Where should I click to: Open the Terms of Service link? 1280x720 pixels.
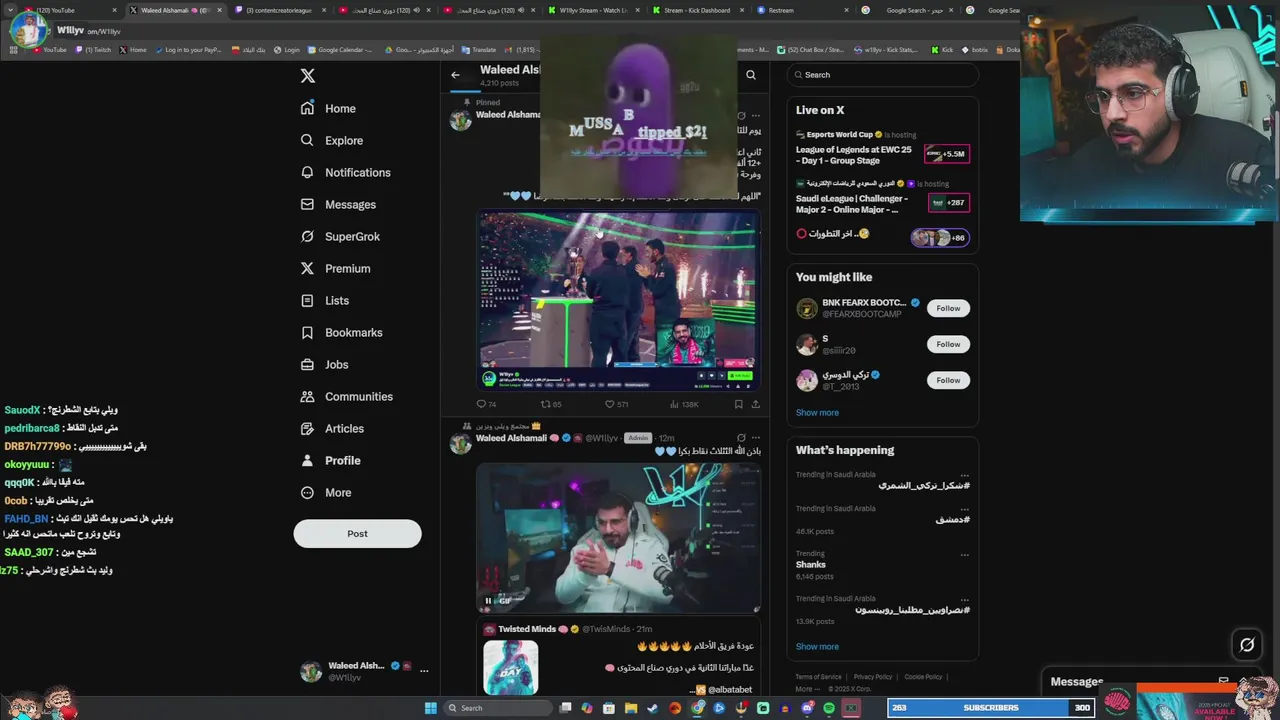[x=818, y=677]
